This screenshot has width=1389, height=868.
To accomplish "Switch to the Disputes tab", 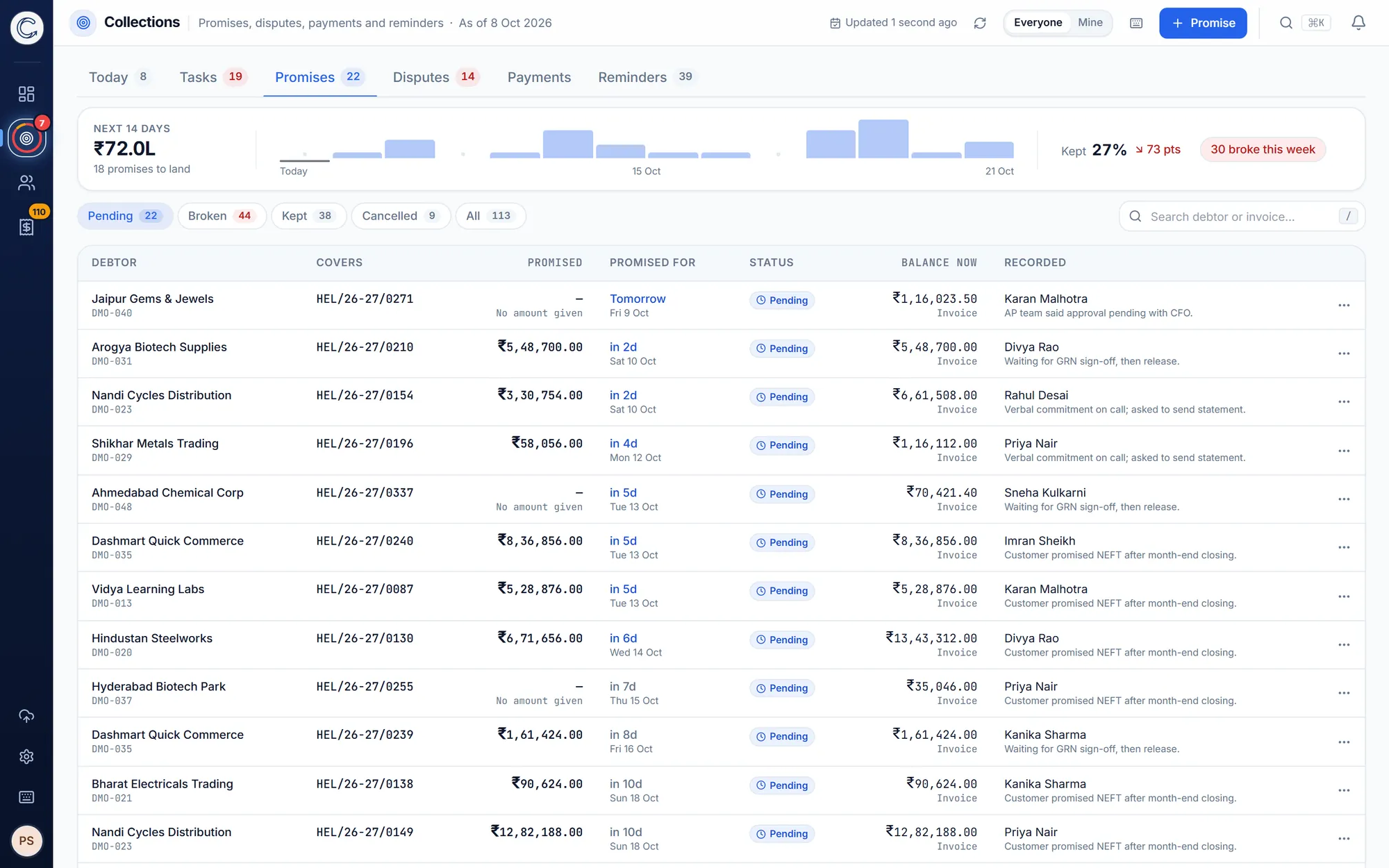I will pos(436,77).
